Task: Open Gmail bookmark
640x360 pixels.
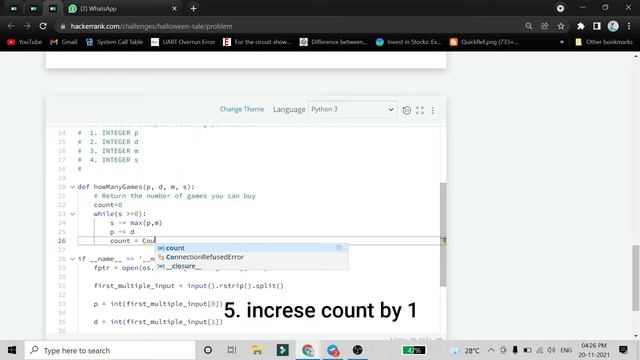Action: [x=64, y=42]
